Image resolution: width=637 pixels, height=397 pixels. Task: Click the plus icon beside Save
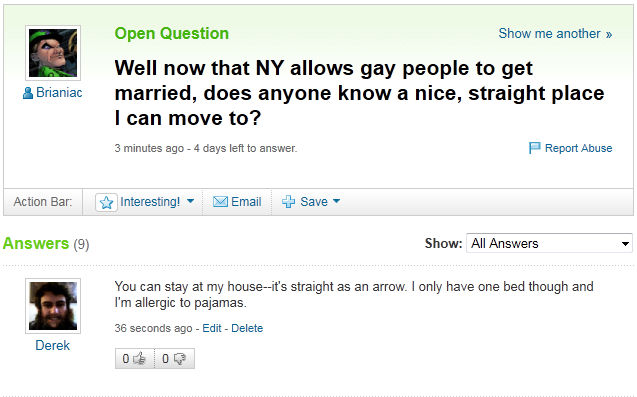pyautogui.click(x=288, y=202)
